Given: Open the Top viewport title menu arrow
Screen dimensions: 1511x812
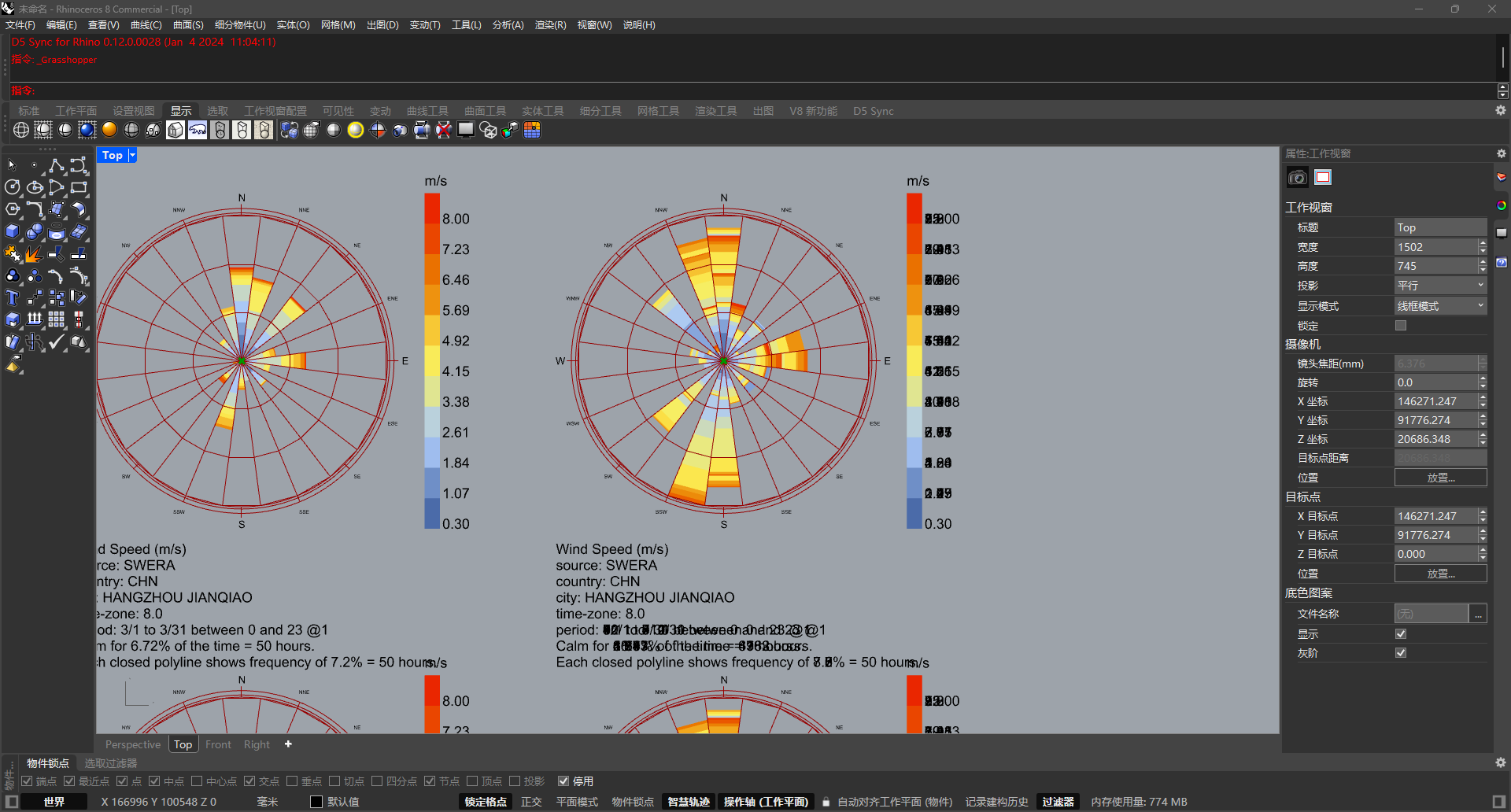Looking at the screenshot, I should pos(132,155).
